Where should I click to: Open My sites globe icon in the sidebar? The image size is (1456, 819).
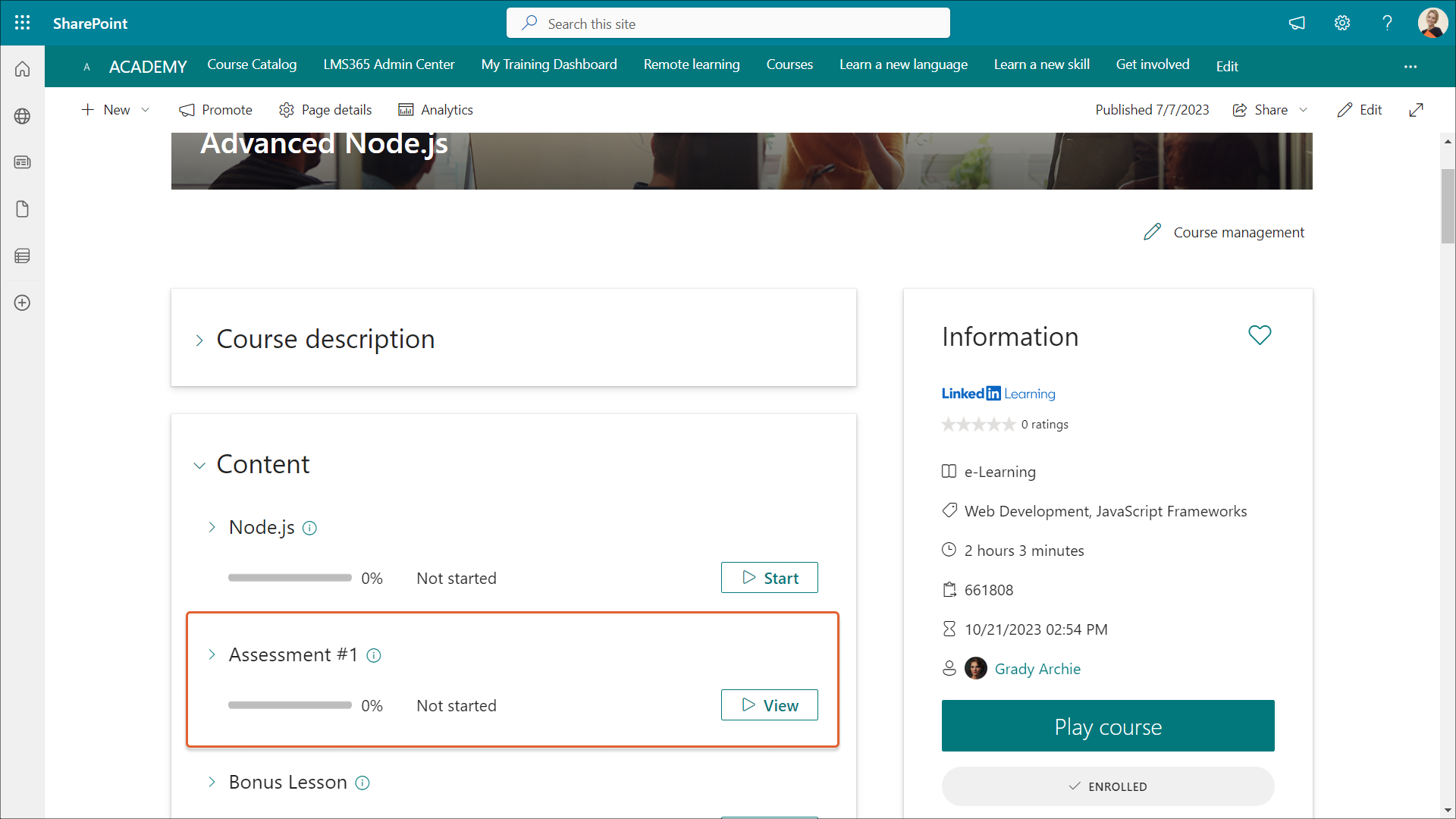[22, 116]
